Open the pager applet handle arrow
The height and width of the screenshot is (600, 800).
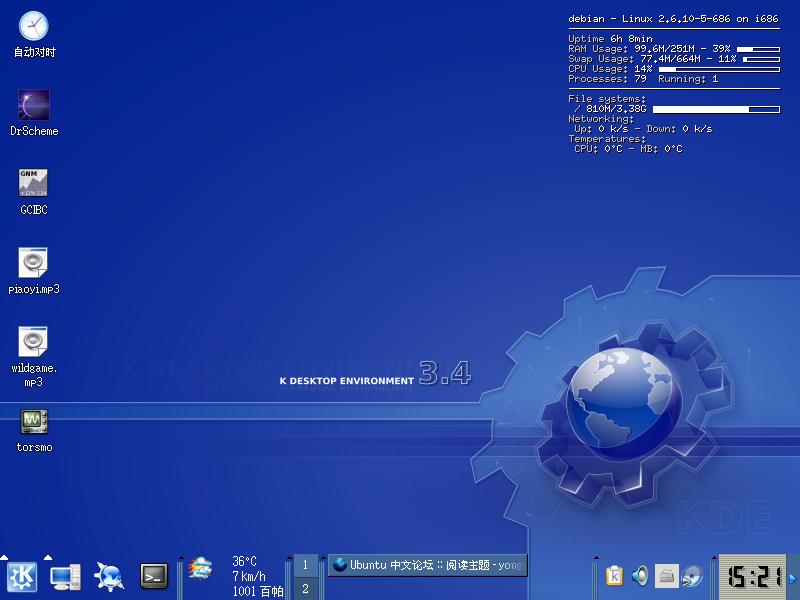pyautogui.click(x=289, y=557)
